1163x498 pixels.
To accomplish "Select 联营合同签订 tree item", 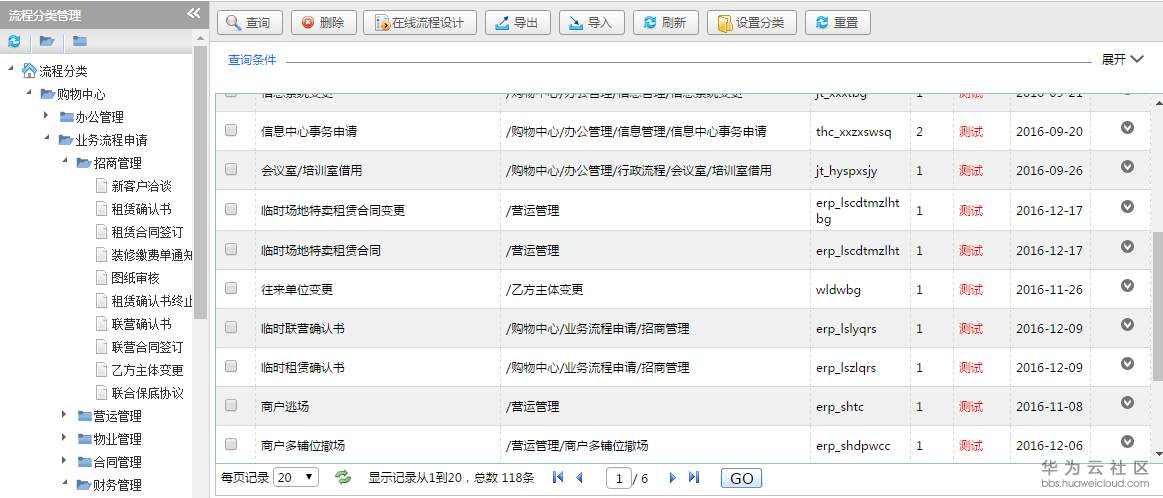I will [x=148, y=347].
